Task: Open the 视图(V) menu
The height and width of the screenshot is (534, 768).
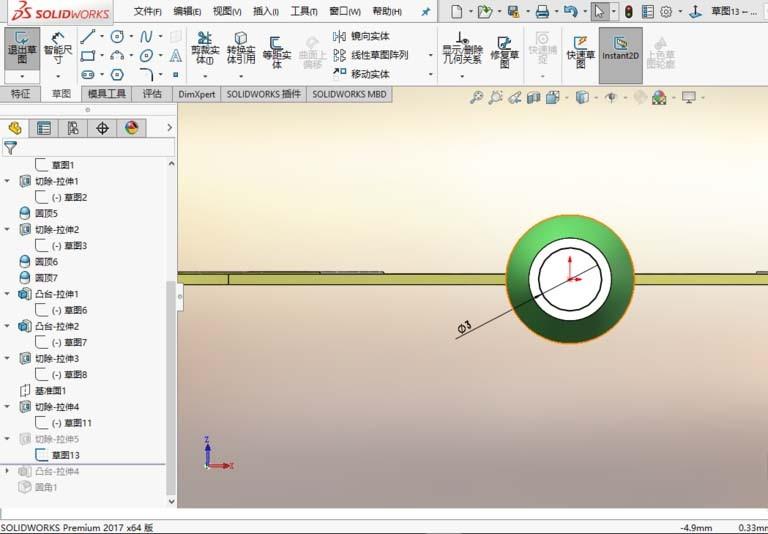Action: click(x=227, y=11)
